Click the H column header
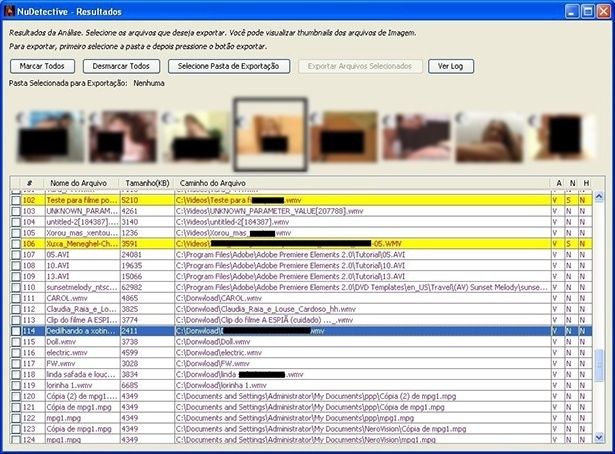Screen dimensions: 615x454 click(586, 183)
